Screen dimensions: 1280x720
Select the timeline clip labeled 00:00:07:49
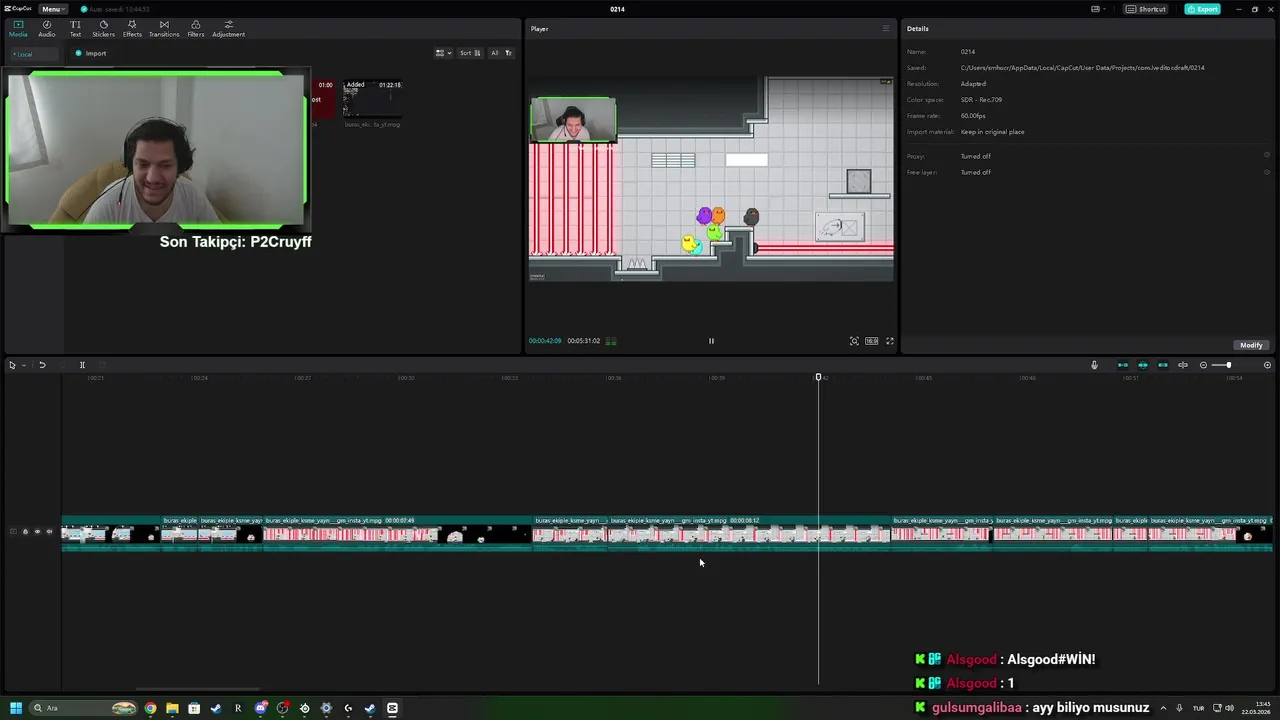coord(397,534)
